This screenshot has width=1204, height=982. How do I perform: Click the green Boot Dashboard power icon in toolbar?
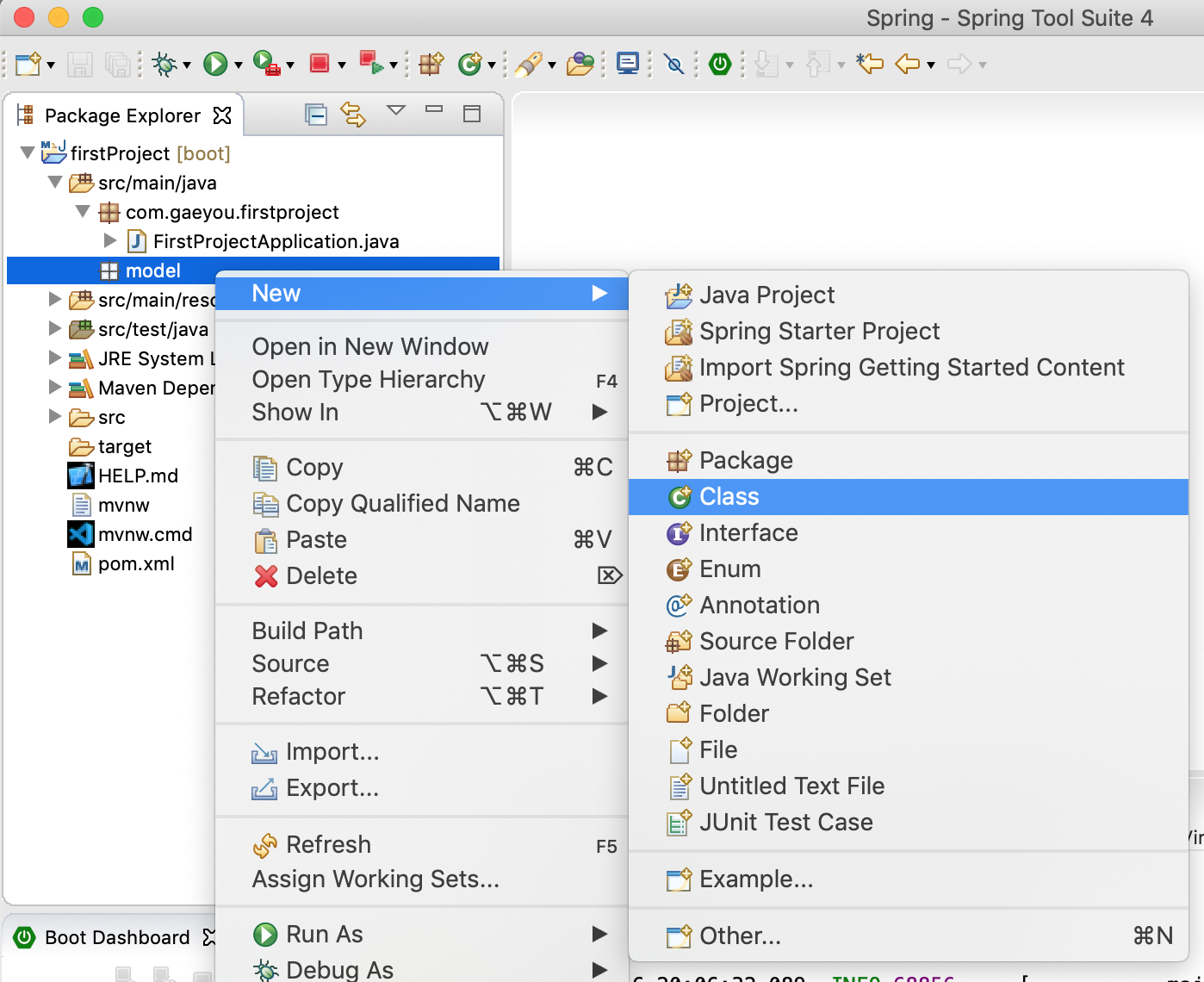click(x=720, y=64)
